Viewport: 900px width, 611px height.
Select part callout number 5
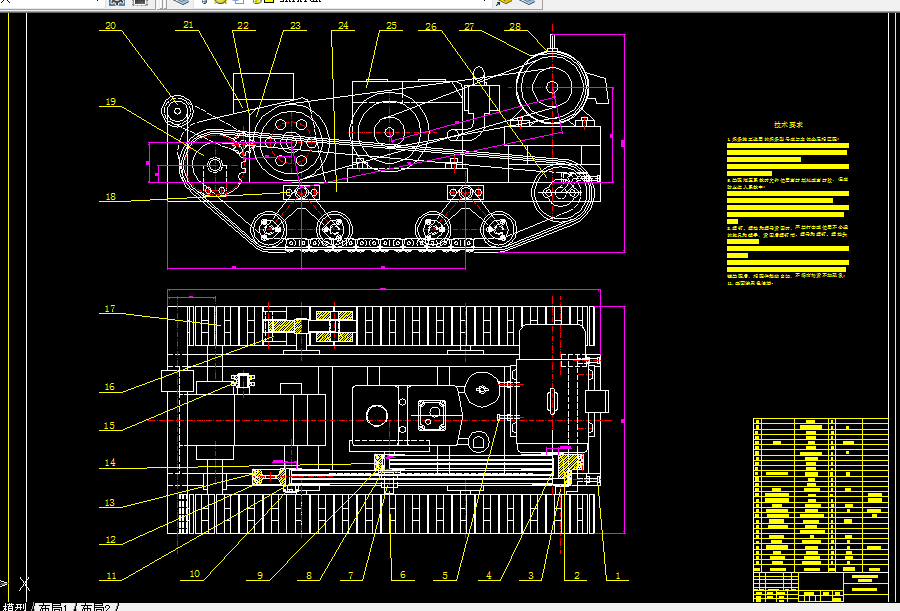click(445, 575)
